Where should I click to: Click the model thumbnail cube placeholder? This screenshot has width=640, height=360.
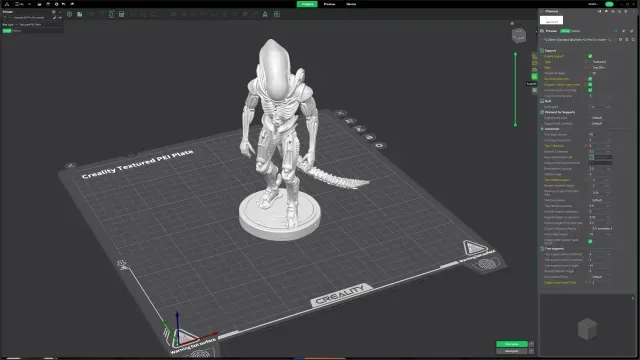click(x=587, y=329)
